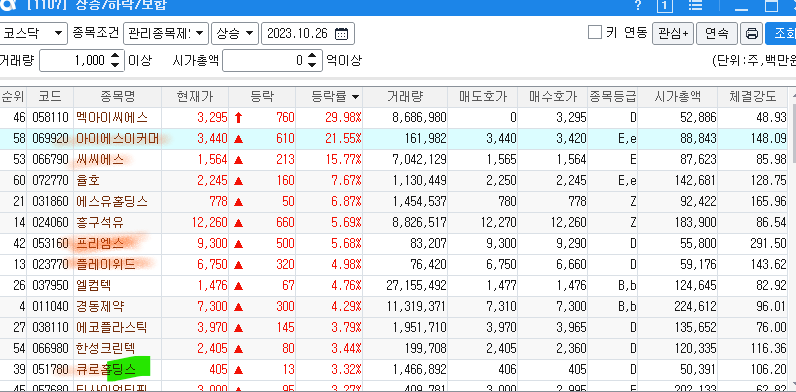This screenshot has height=392, width=796.
Task: Sort by the 순위 column header
Action: coord(13,96)
